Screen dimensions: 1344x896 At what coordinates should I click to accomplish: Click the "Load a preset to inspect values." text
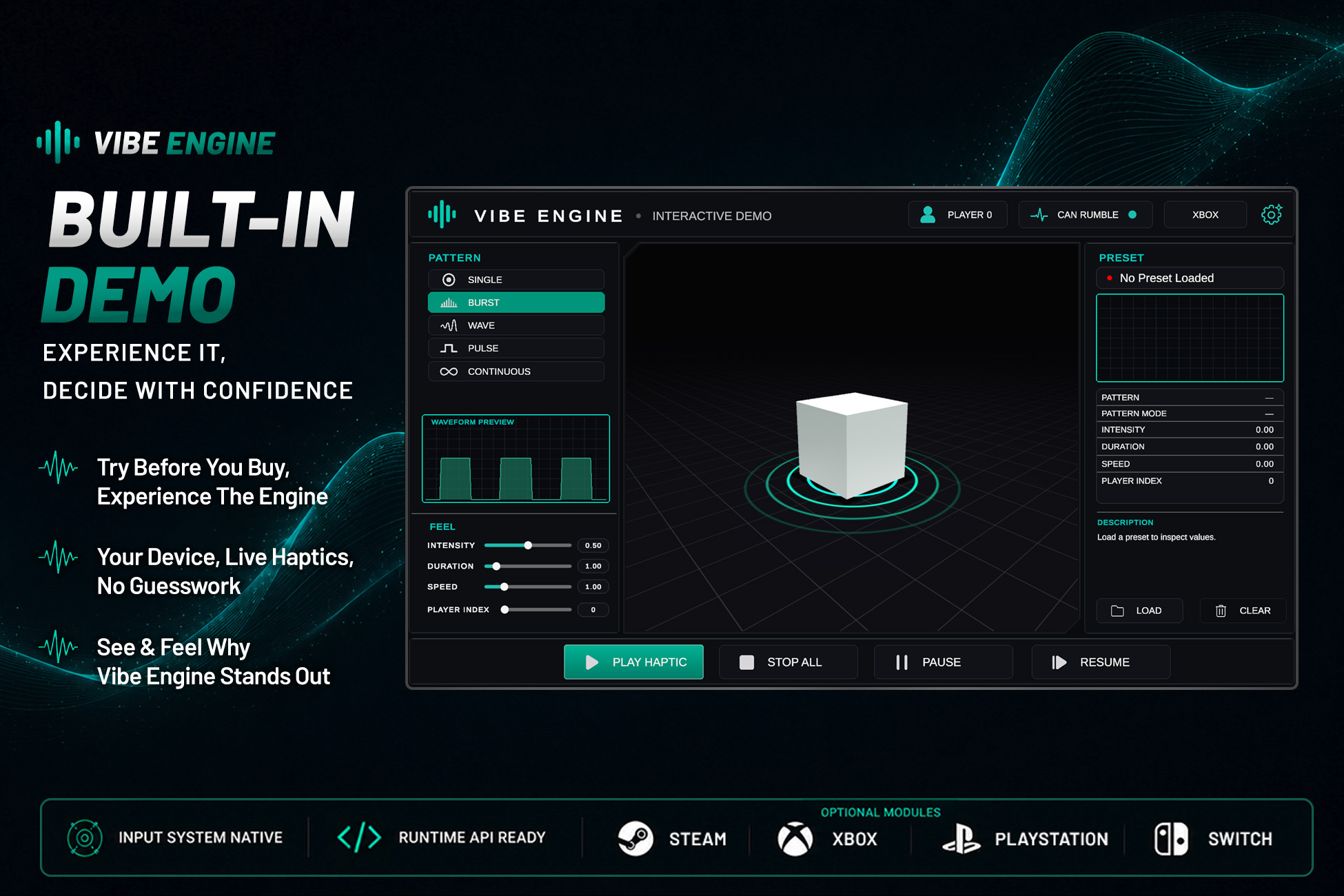(1157, 537)
